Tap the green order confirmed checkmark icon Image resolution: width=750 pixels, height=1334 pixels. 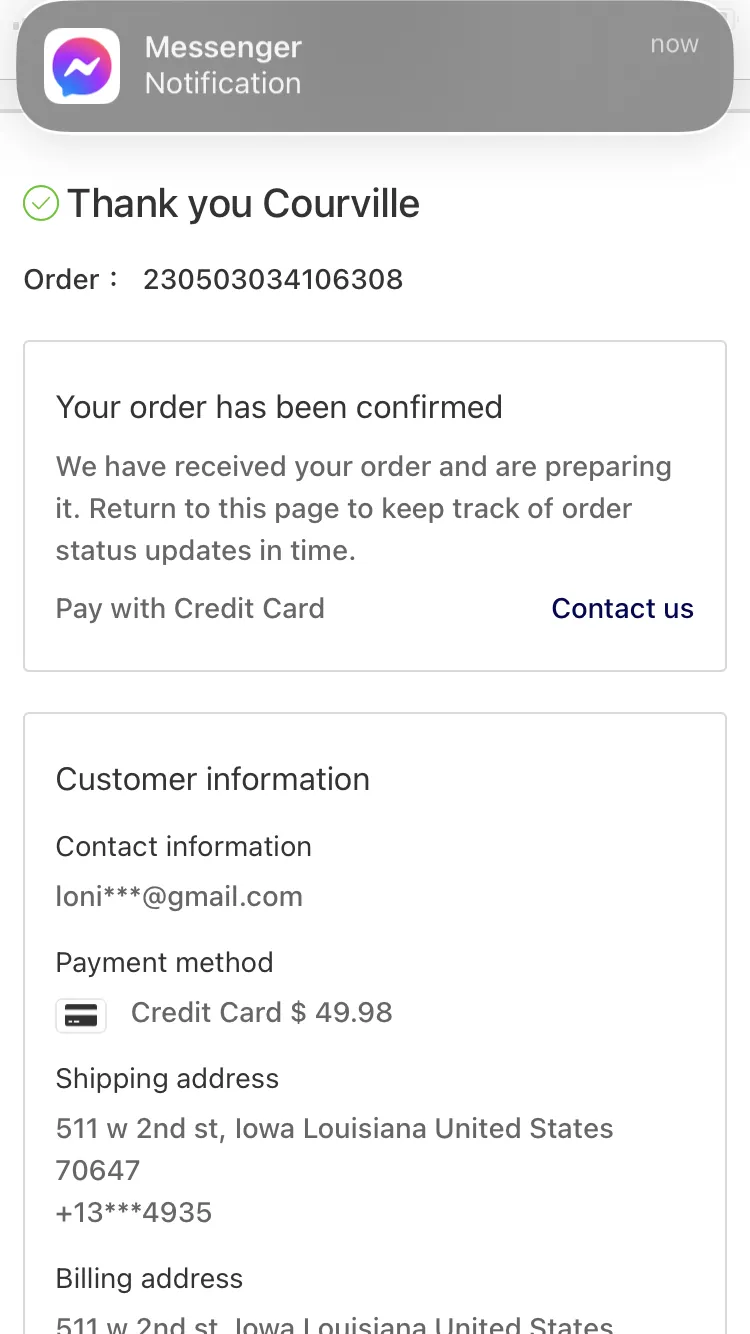coord(41,204)
